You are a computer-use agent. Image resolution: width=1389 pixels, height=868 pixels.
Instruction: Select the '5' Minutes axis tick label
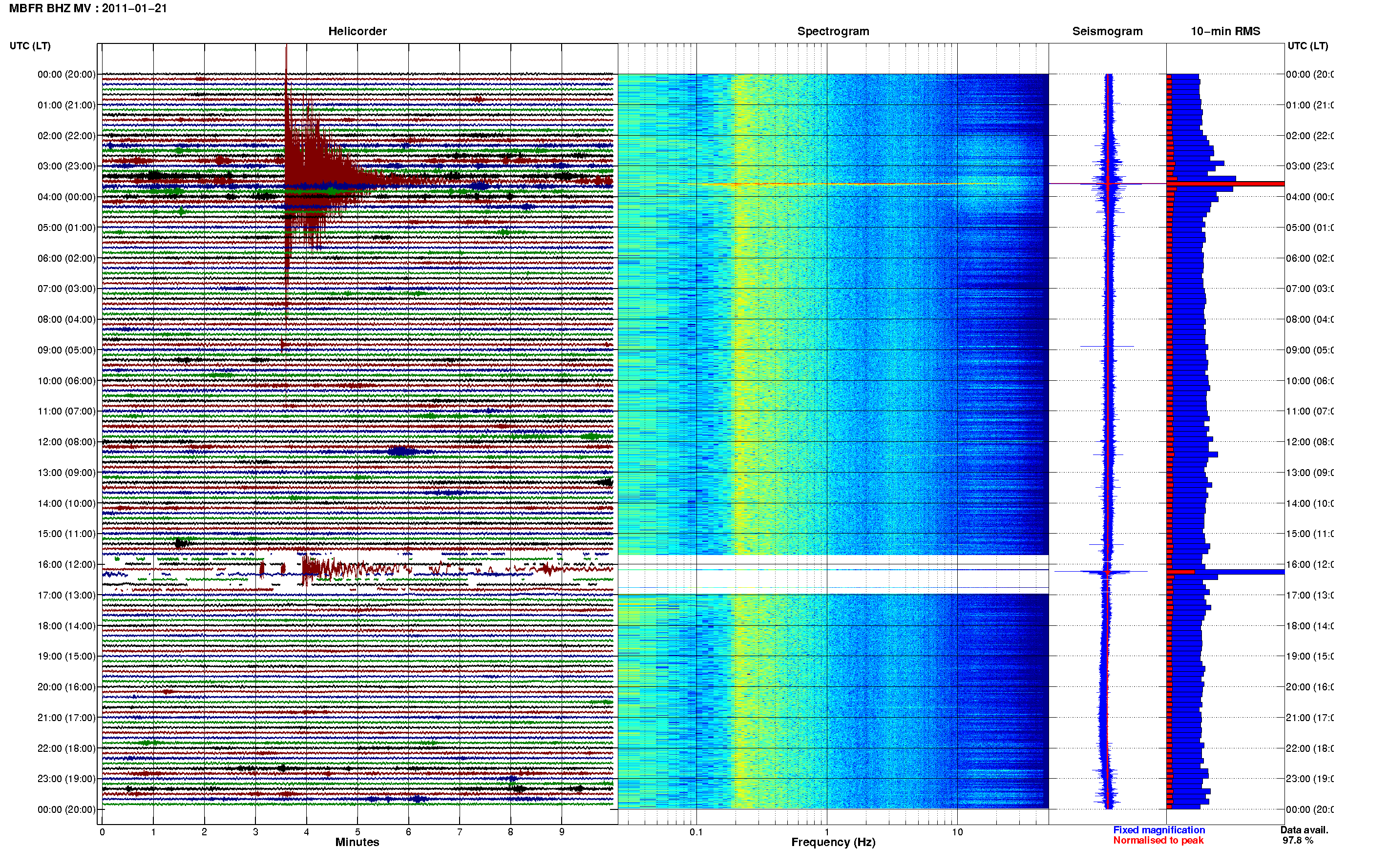tap(357, 832)
